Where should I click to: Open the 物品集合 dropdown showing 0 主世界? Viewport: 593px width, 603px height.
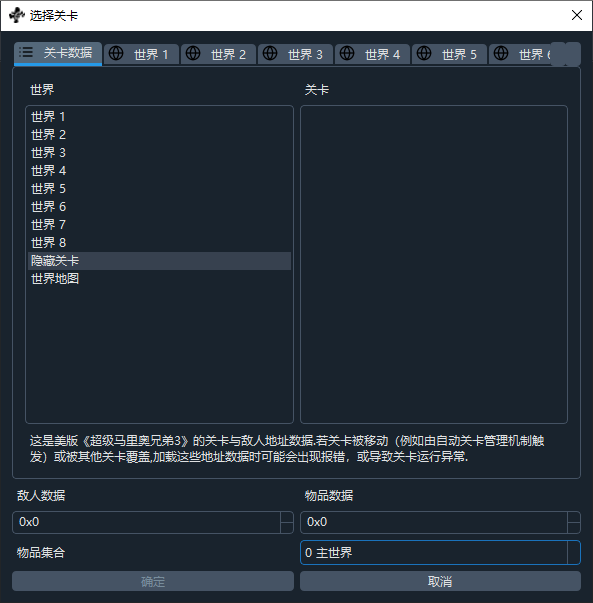point(440,553)
